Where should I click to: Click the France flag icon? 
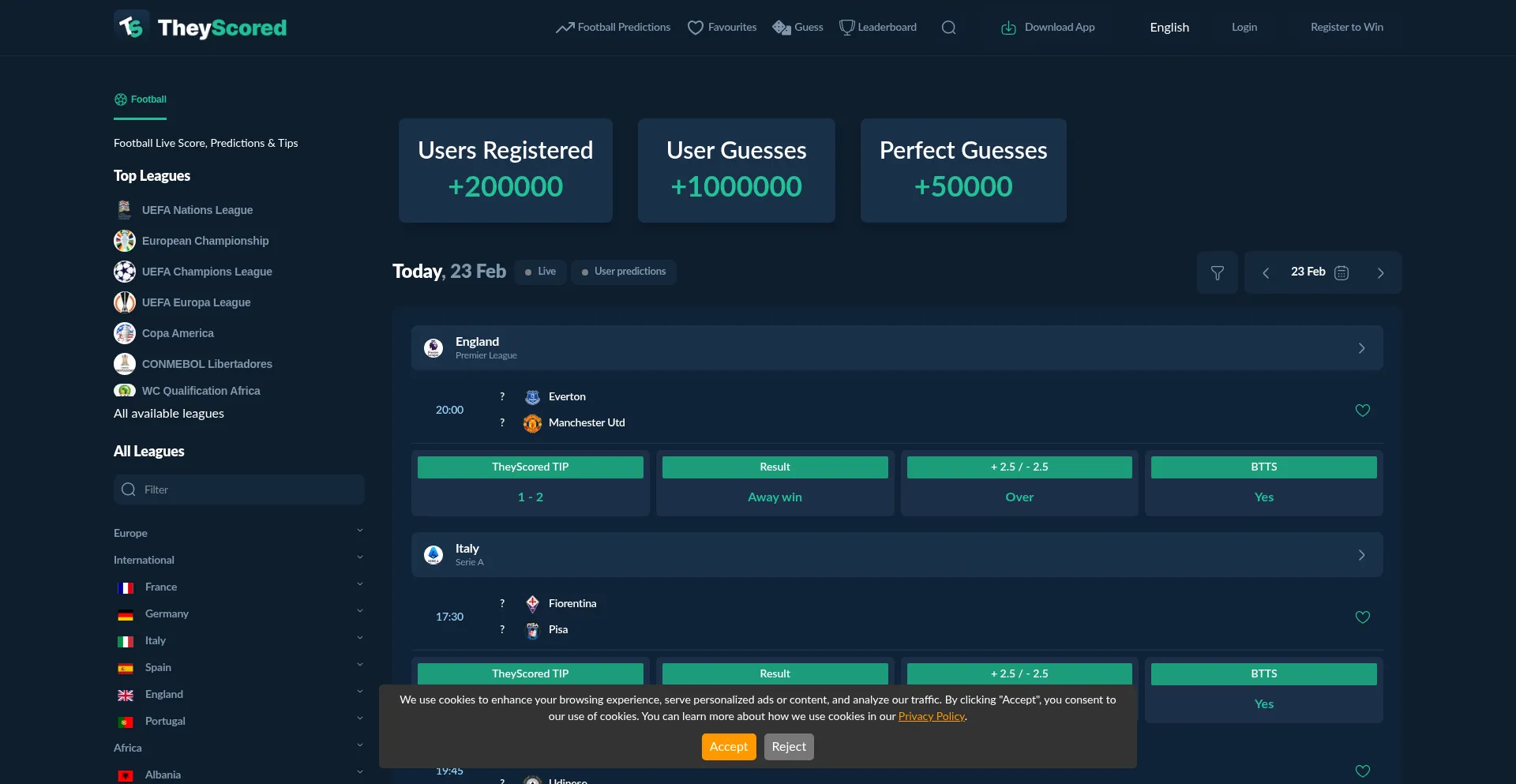pyautogui.click(x=126, y=588)
